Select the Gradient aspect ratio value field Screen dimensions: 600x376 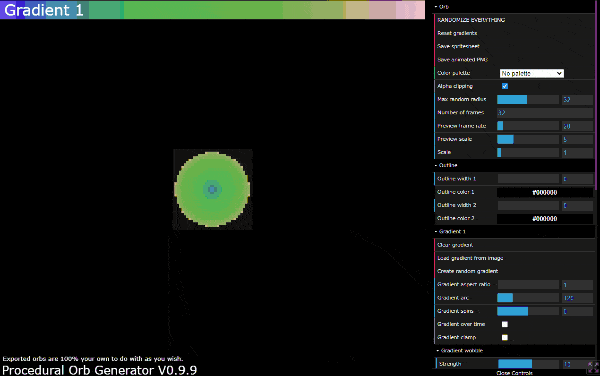pyautogui.click(x=577, y=285)
